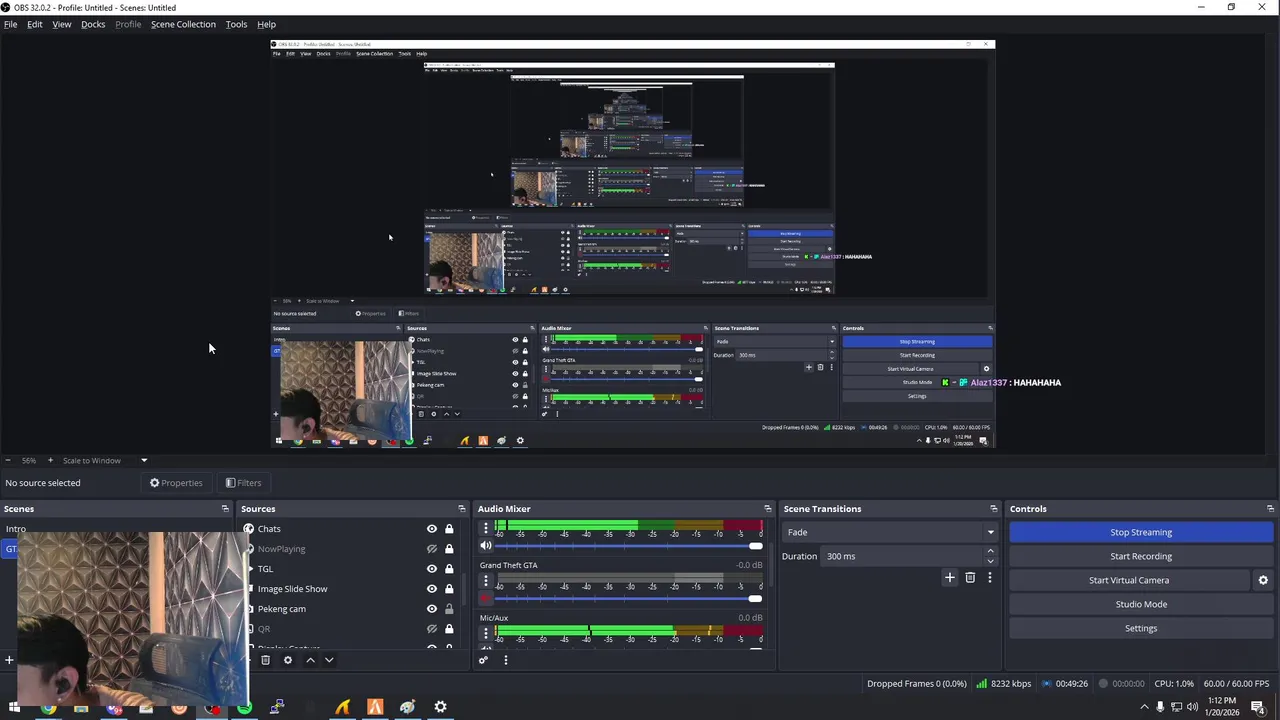
Task: Open source properties gear in Sources toolbar
Action: click(x=288, y=660)
